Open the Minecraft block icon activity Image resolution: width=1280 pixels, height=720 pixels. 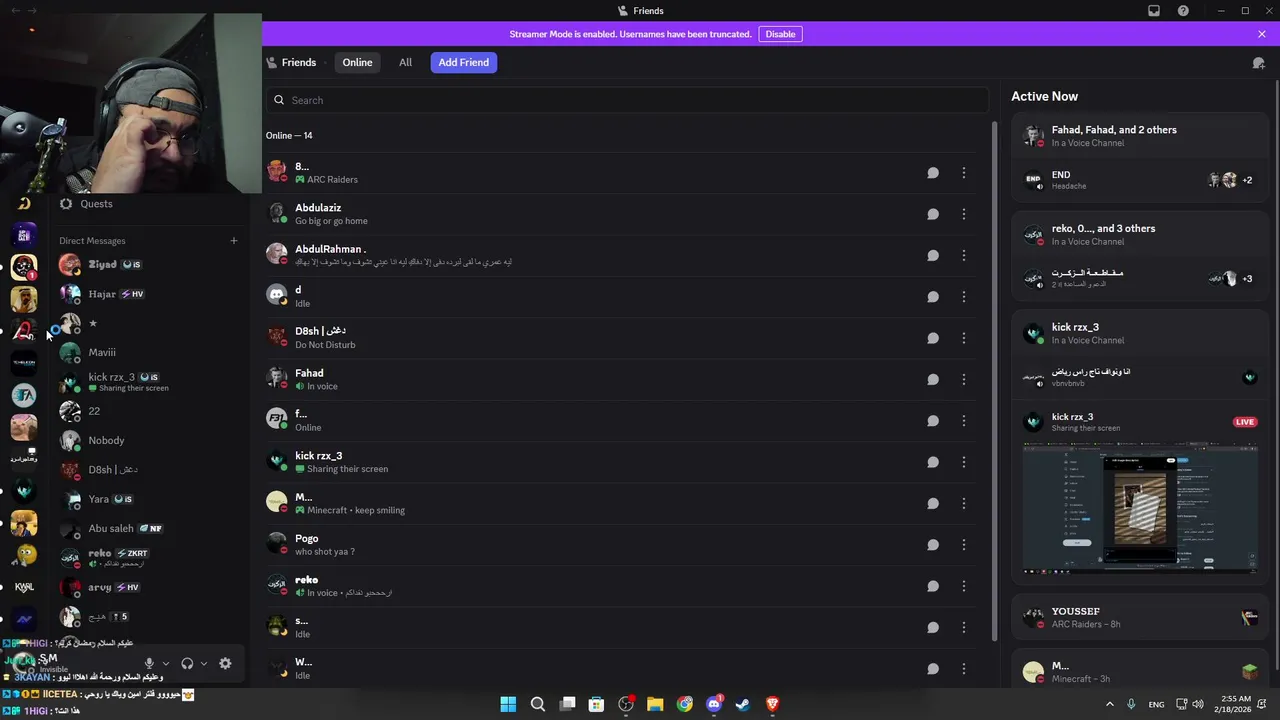tap(1249, 672)
